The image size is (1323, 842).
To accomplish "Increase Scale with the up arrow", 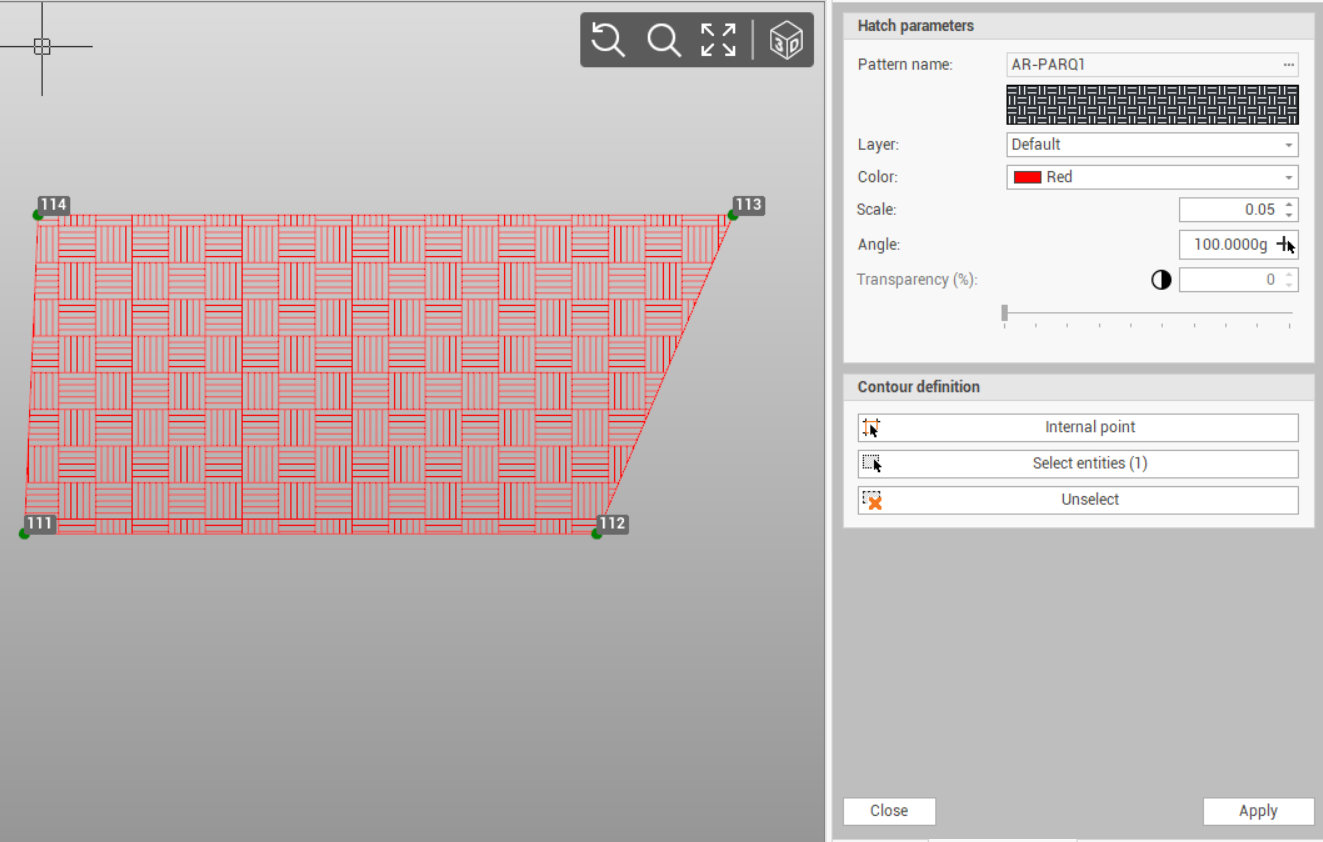I will [x=1289, y=205].
